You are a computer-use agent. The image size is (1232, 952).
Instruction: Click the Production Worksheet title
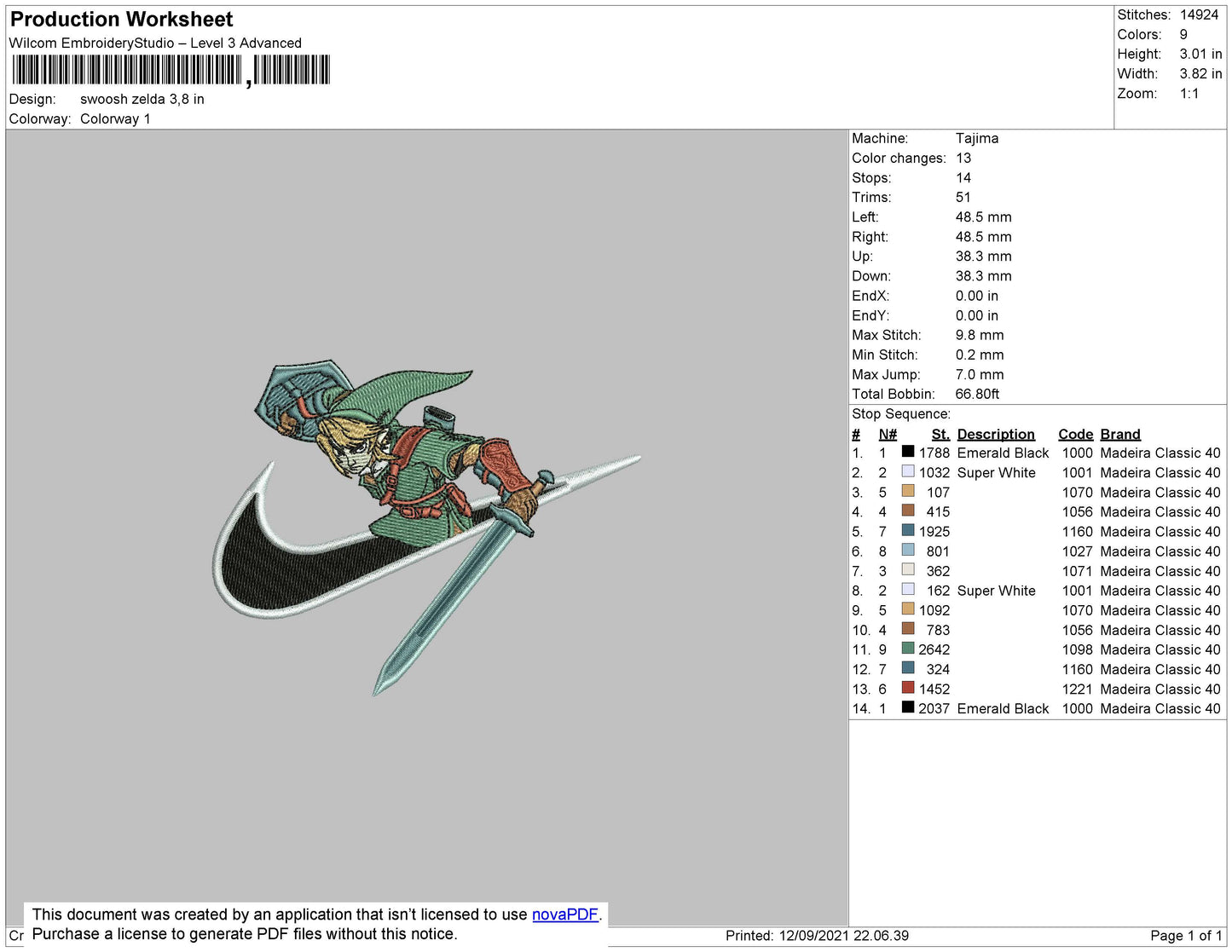point(121,20)
